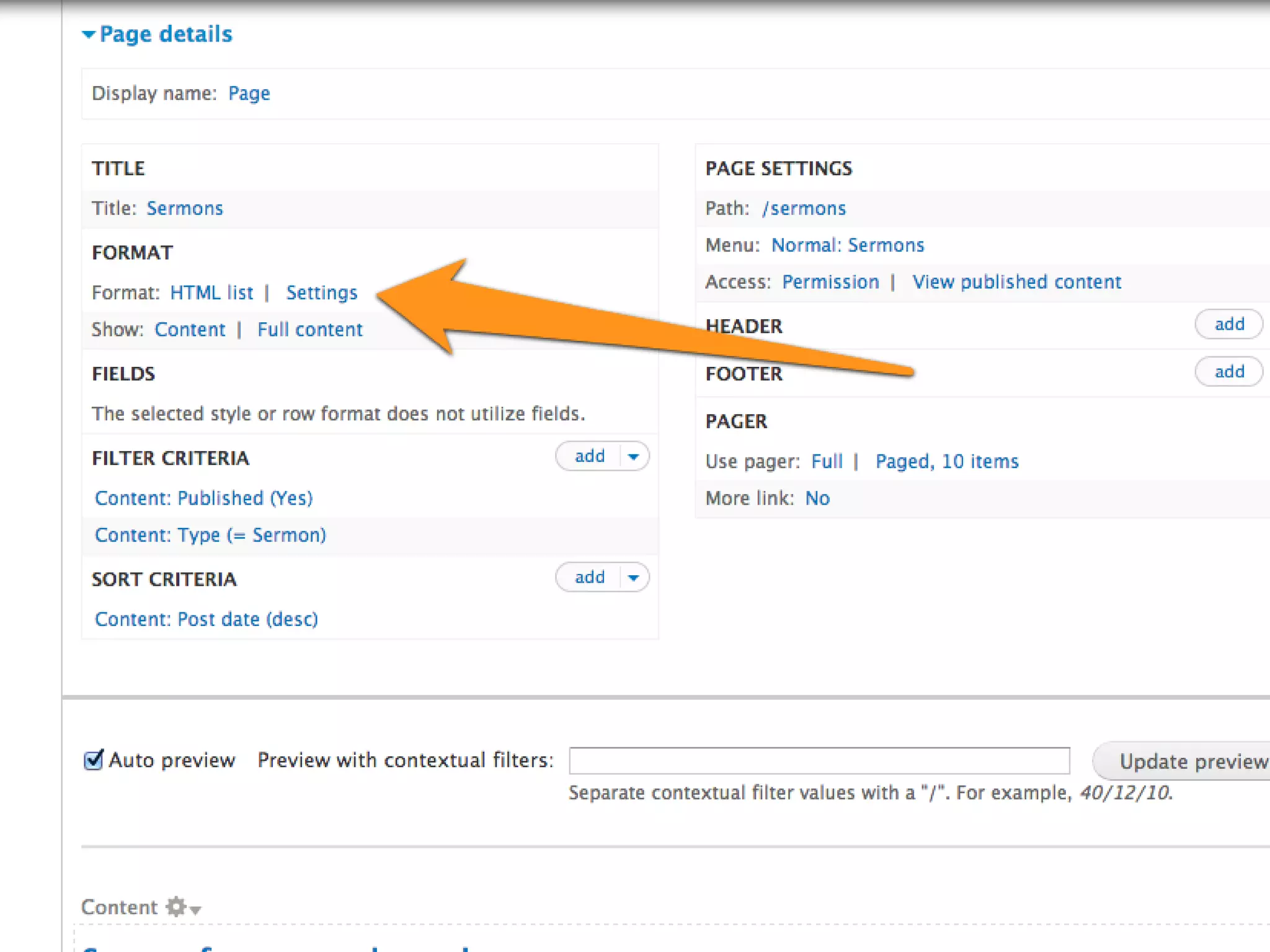Open Normal: Sermons menu setting
The image size is (1270, 952).
click(847, 245)
